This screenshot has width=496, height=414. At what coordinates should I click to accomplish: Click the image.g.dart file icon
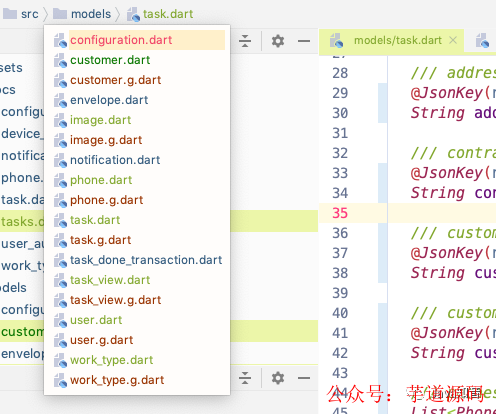pos(60,140)
